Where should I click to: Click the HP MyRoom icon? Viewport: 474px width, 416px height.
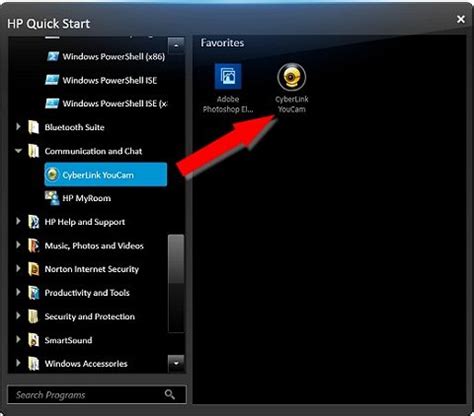(52, 198)
